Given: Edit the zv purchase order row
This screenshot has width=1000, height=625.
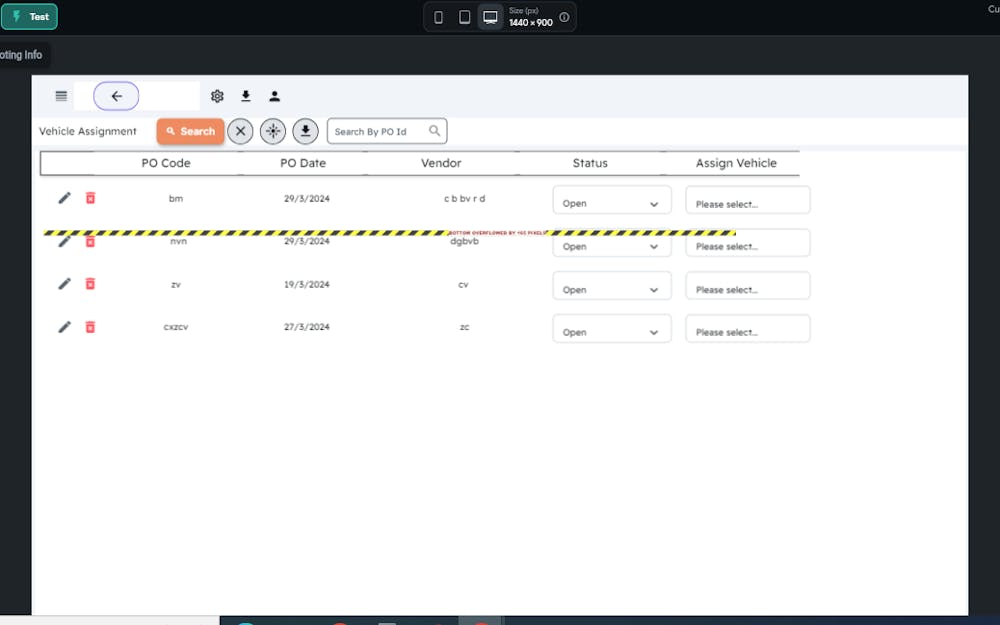Looking at the screenshot, I should 64,284.
